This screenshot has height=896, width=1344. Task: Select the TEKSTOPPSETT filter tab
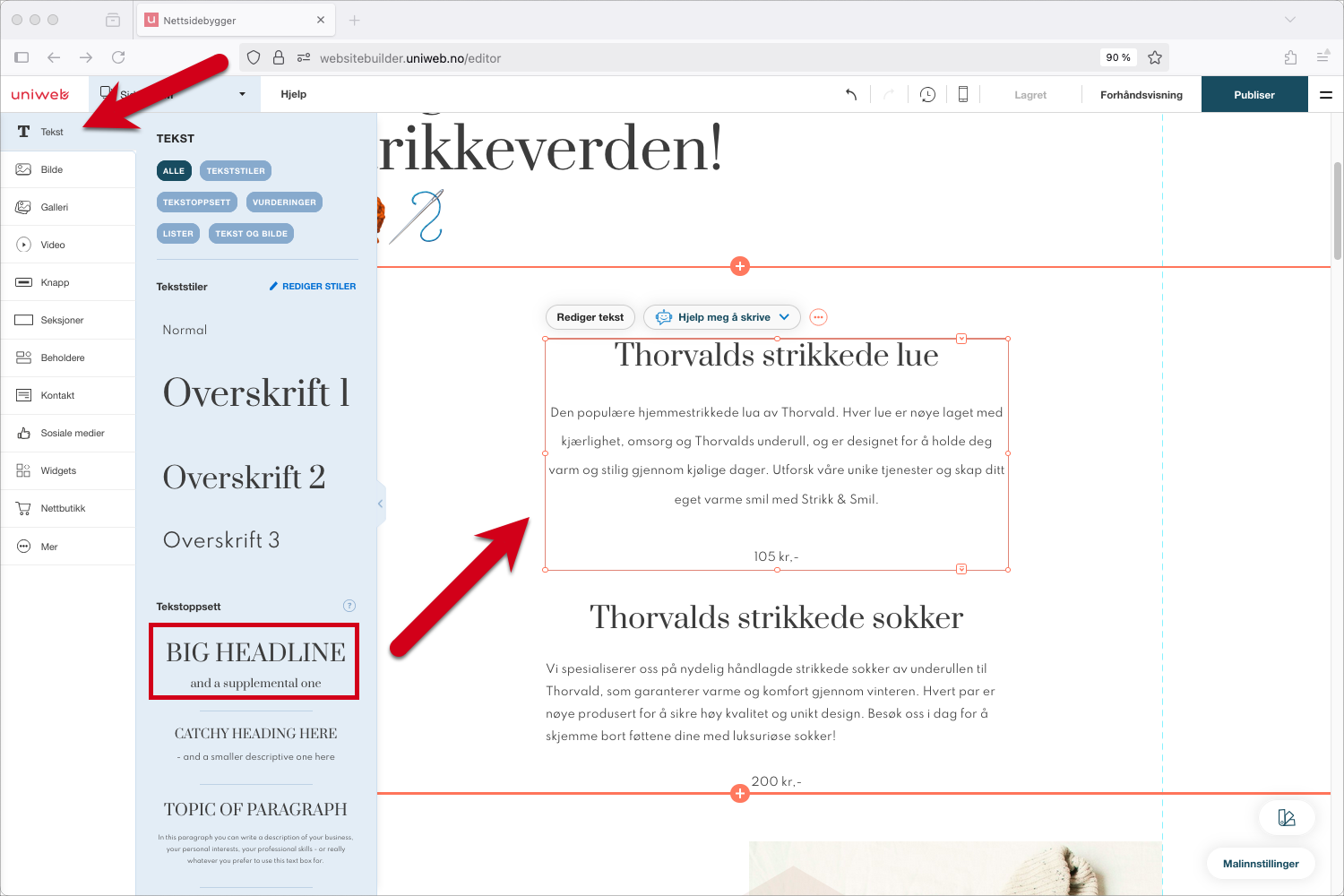coord(197,202)
